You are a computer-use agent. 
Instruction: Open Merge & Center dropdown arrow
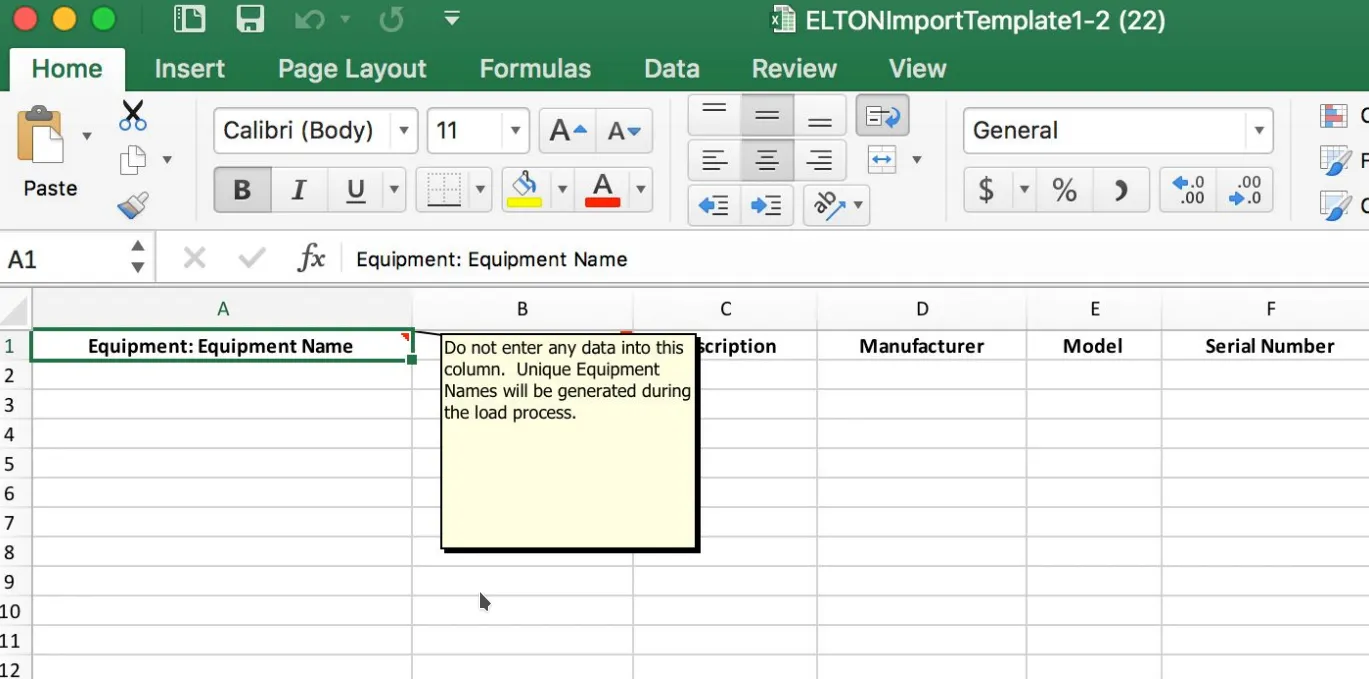coord(916,160)
